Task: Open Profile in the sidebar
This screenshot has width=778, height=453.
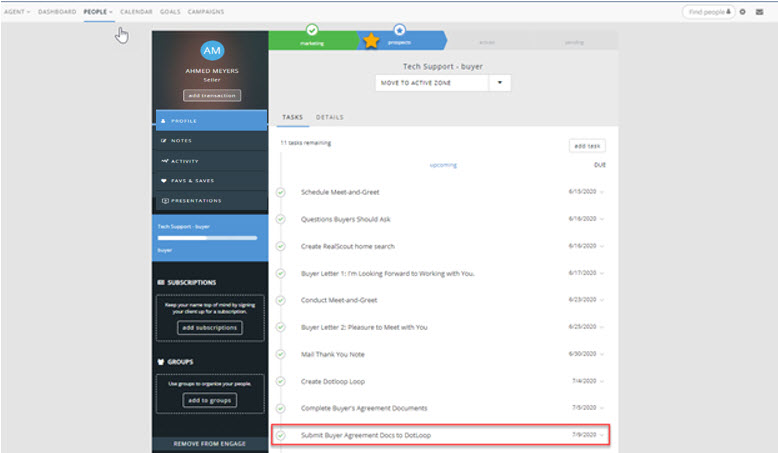Action: click(211, 121)
